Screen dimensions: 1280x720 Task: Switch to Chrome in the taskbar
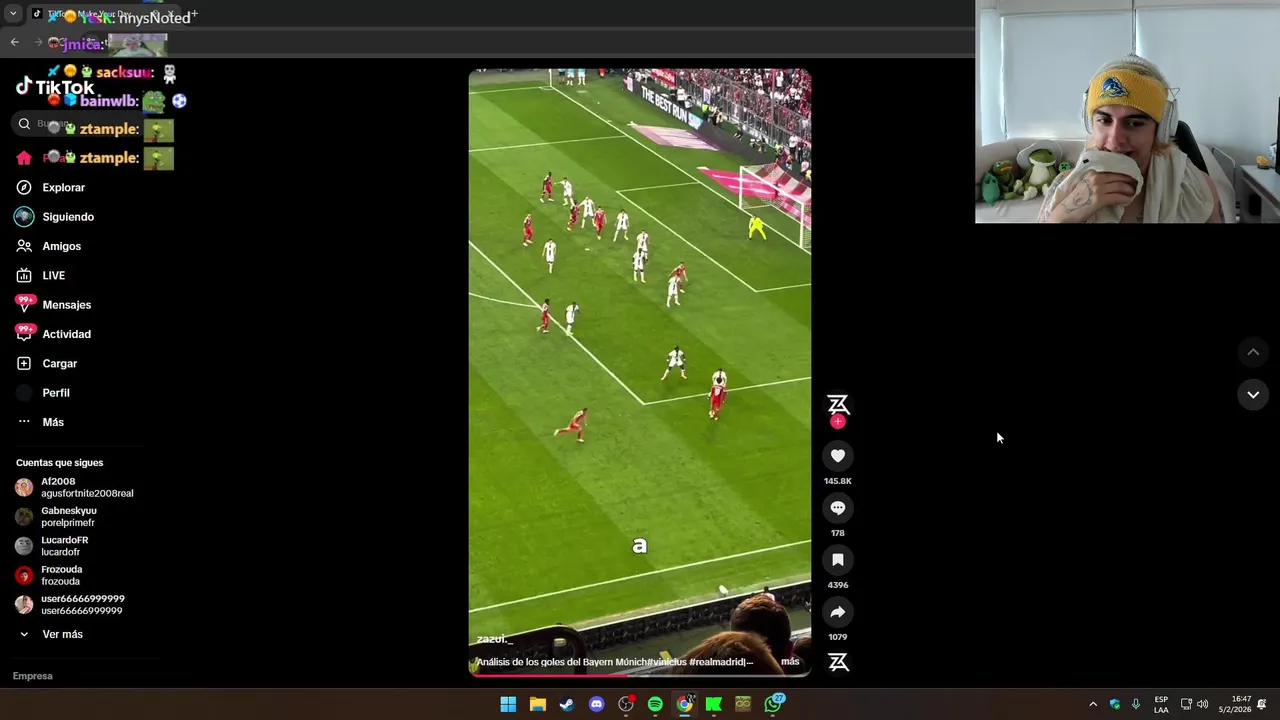coord(684,704)
